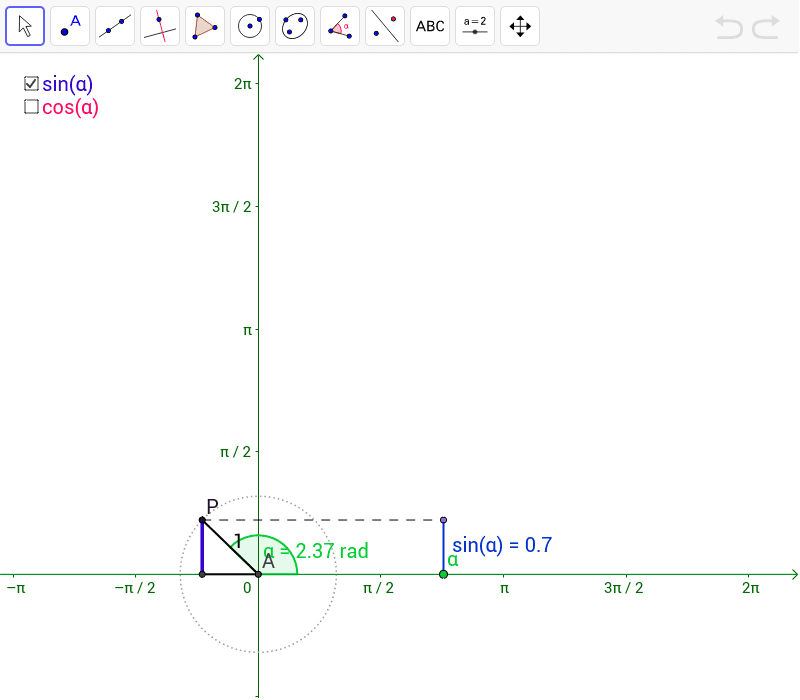Click the purple point above α
800x700 pixels.
coord(443,520)
